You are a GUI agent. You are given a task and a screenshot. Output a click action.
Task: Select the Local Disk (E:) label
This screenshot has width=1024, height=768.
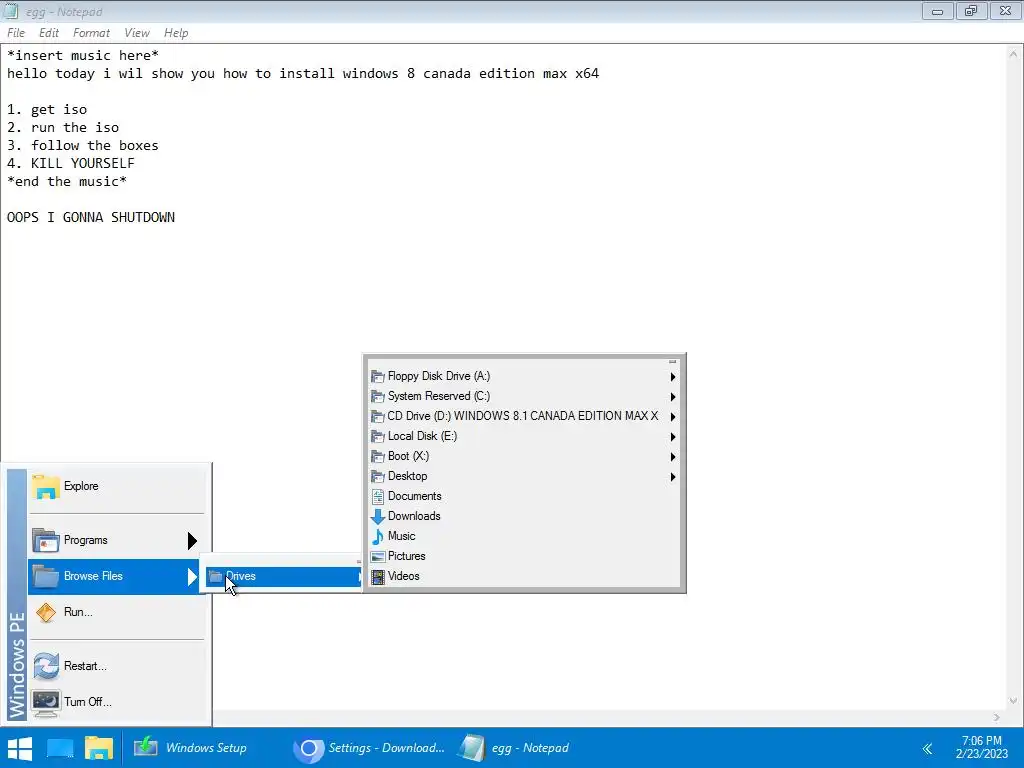(x=423, y=436)
